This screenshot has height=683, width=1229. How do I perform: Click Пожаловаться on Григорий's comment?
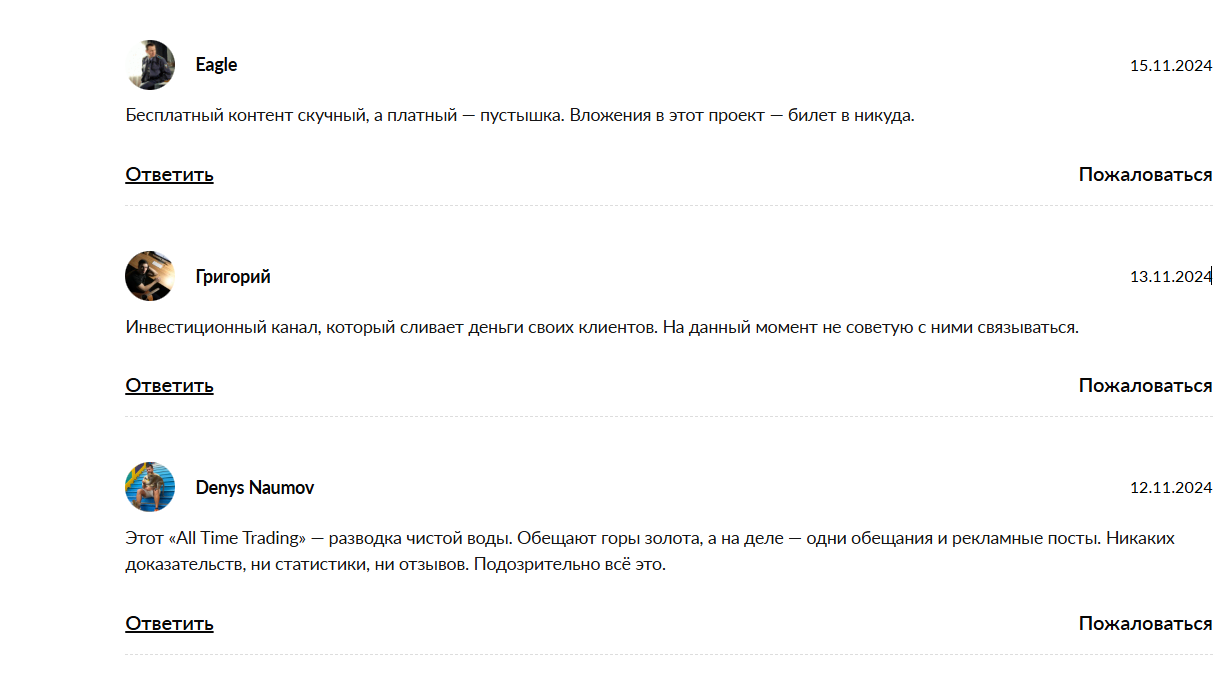[1145, 386]
